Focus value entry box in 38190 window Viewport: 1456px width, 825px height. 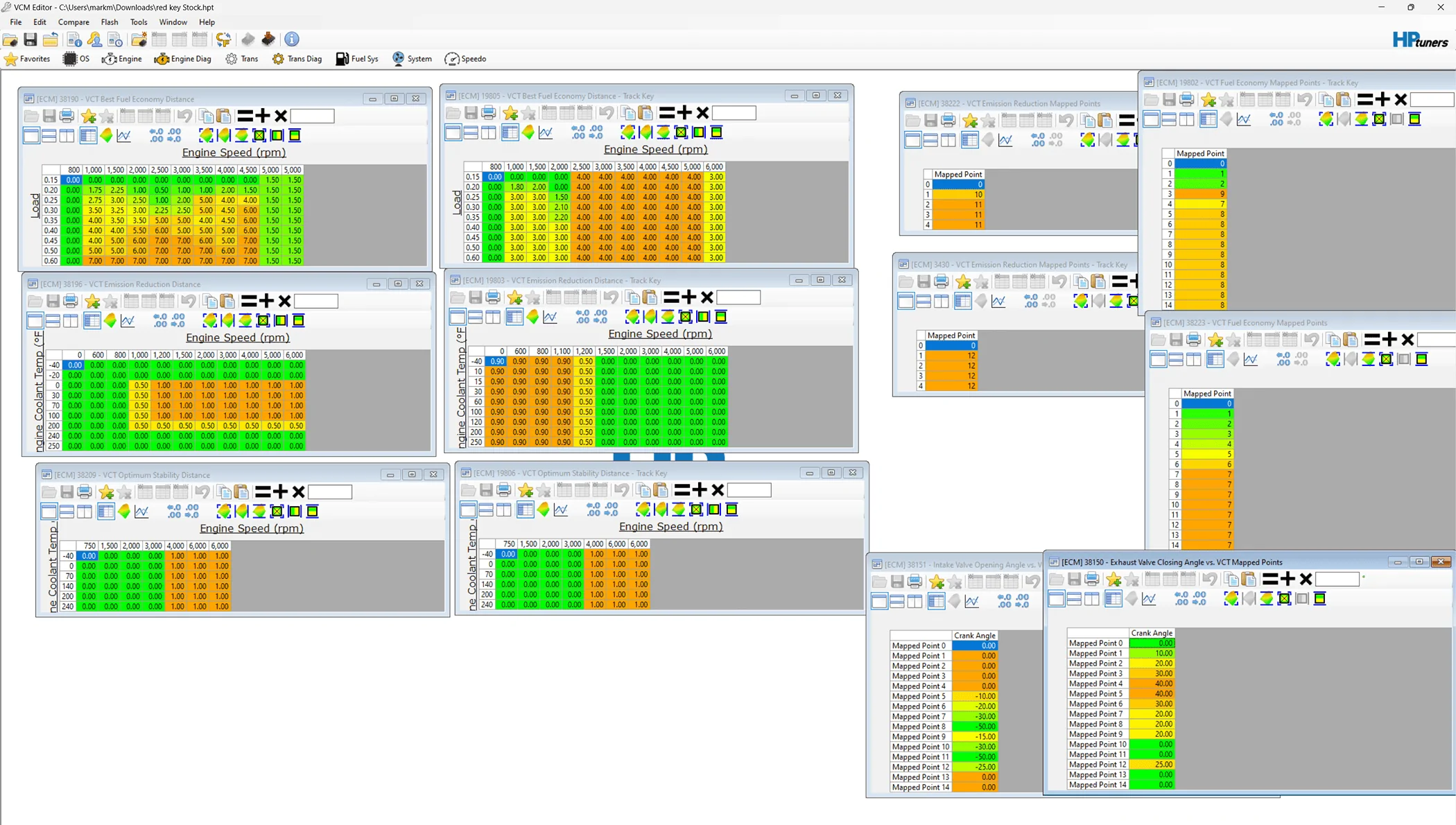click(x=312, y=116)
